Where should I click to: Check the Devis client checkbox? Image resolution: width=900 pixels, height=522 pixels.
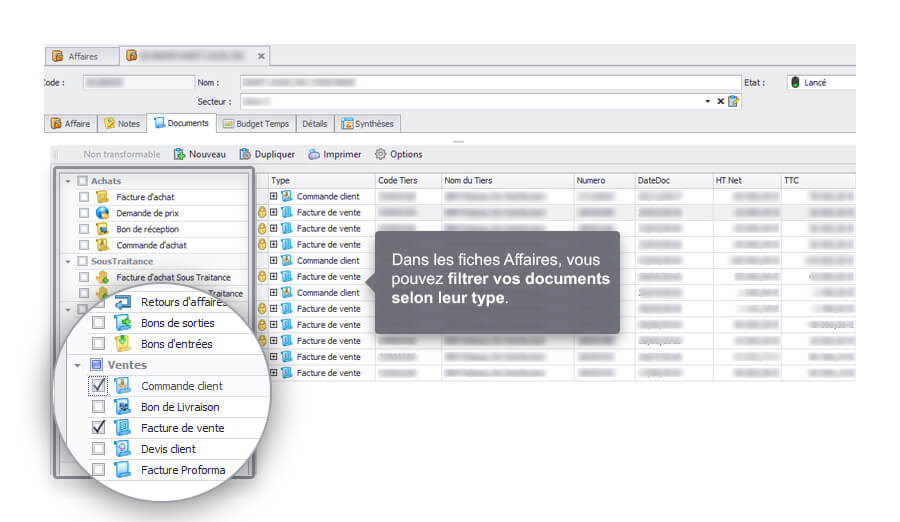point(99,448)
